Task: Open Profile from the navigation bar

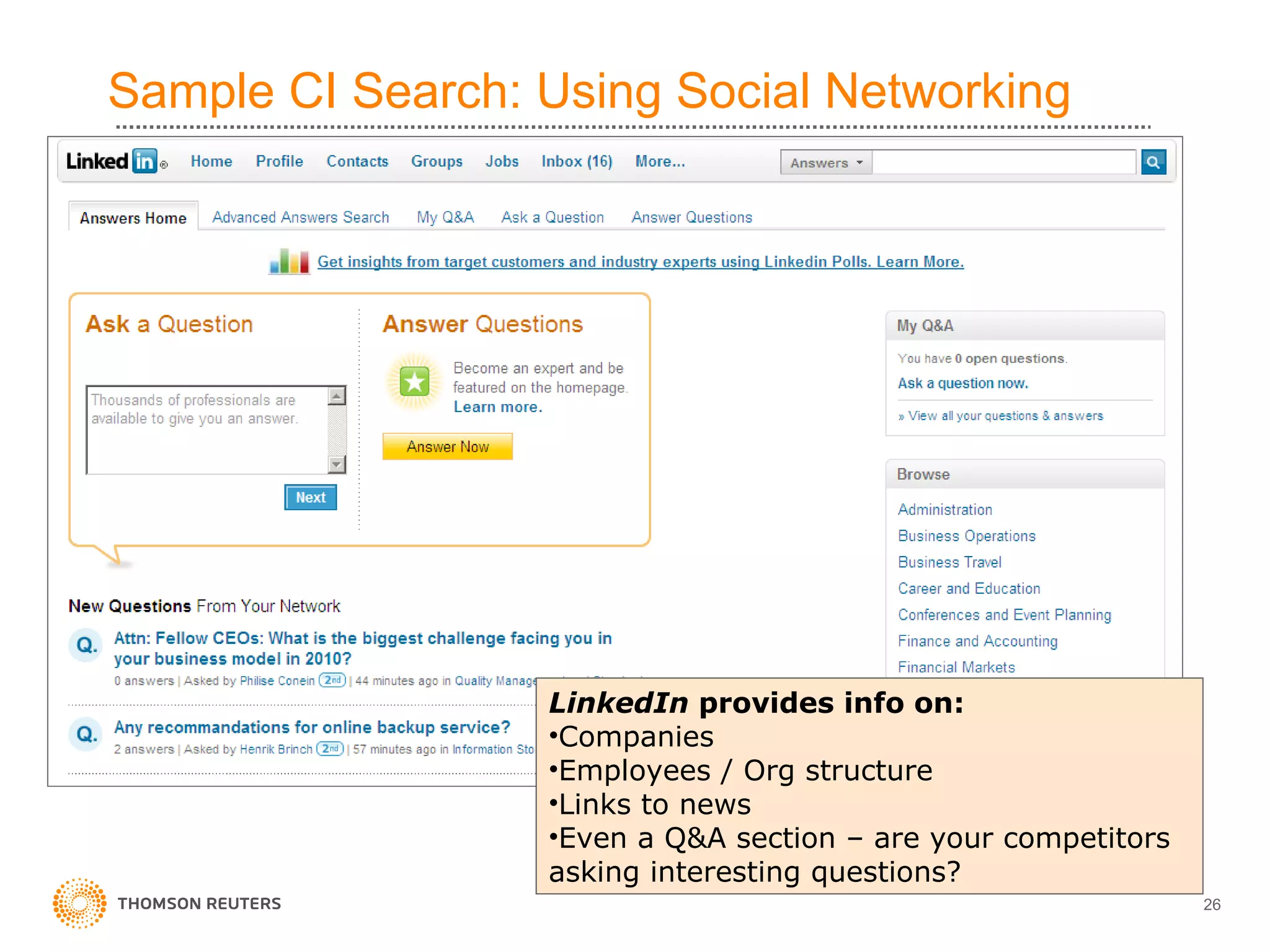Action: coord(280,161)
